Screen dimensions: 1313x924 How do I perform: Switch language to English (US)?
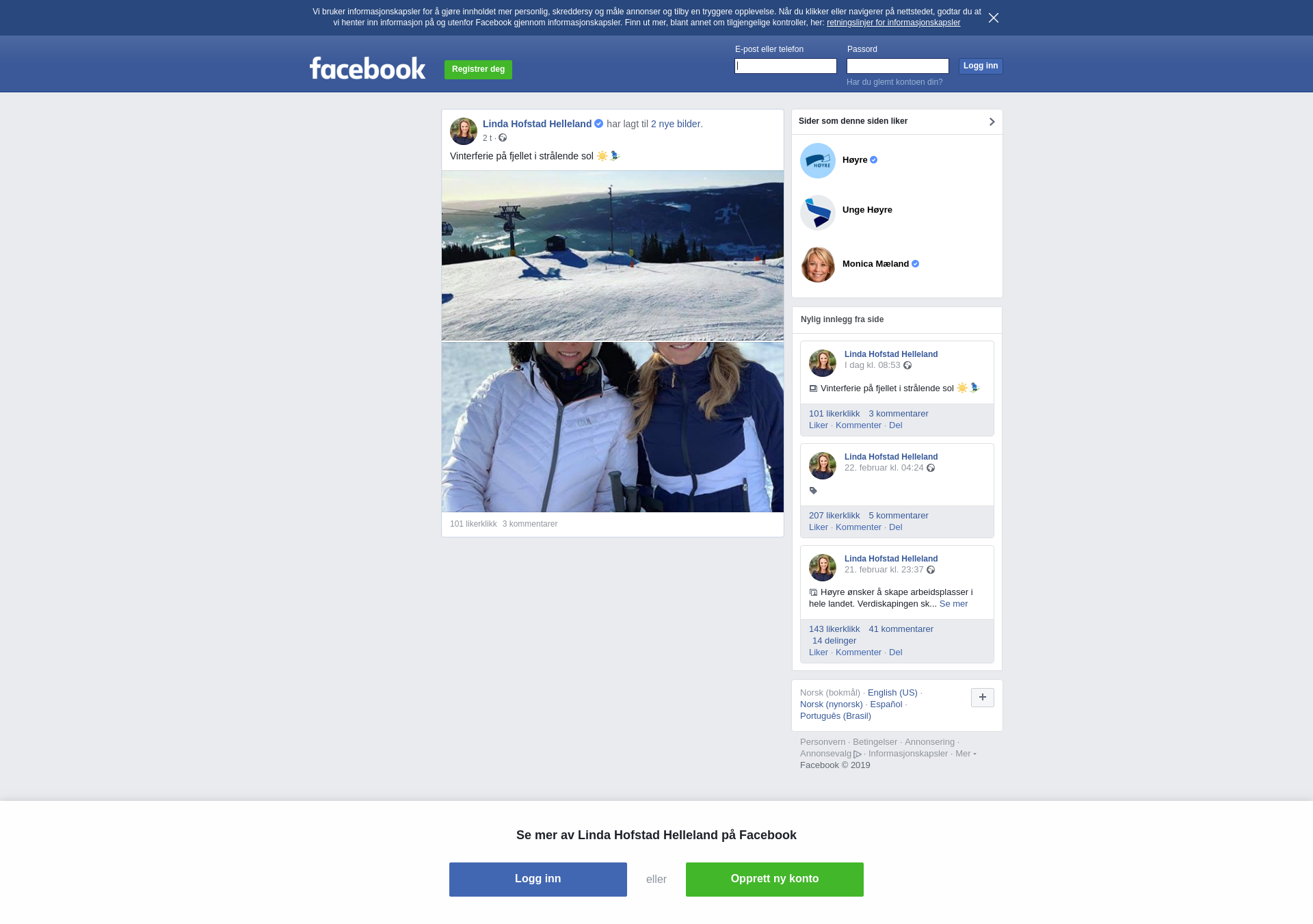(892, 693)
